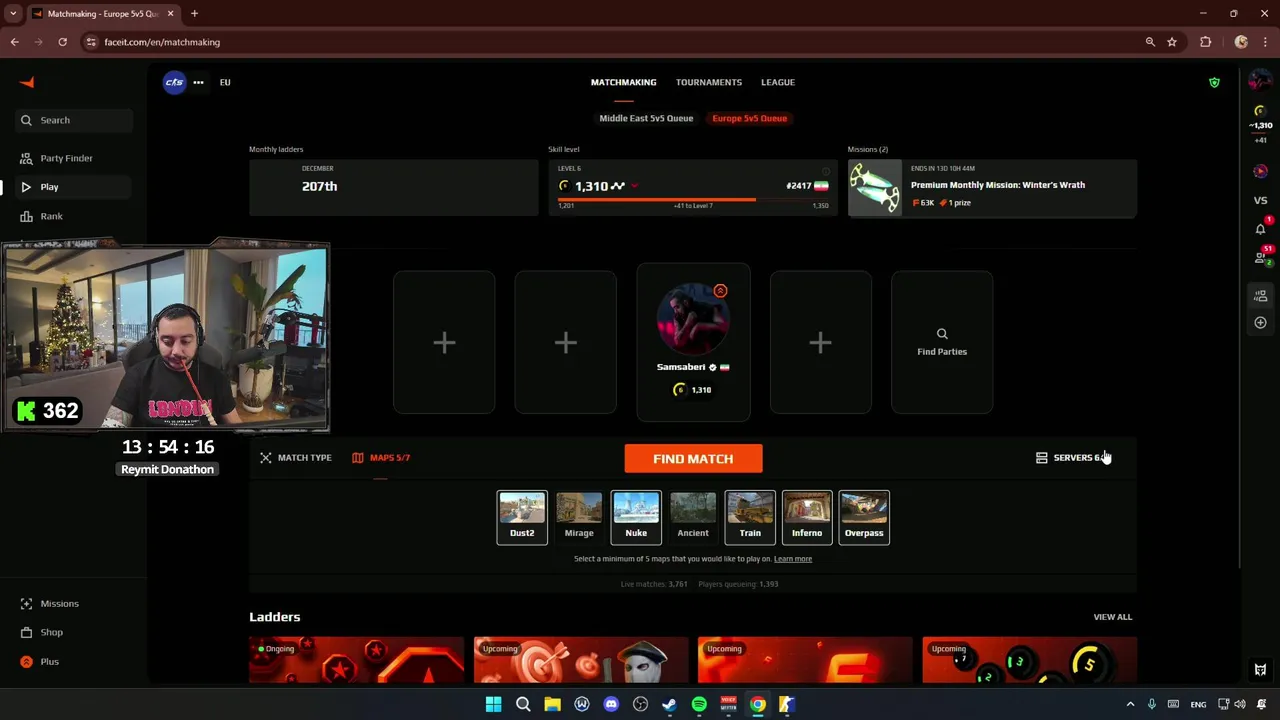This screenshot has height=720, width=1280.
Task: Click the skill level progress bar
Action: click(x=693, y=200)
